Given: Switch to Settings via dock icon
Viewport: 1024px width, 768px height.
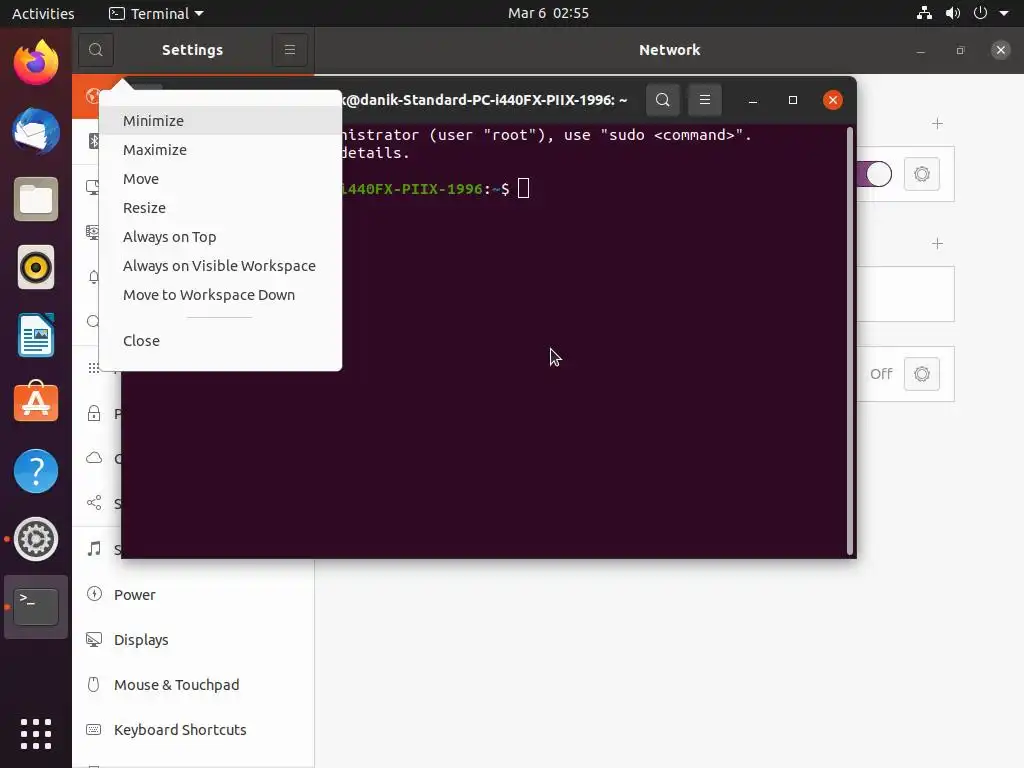Looking at the screenshot, I should pos(36,539).
